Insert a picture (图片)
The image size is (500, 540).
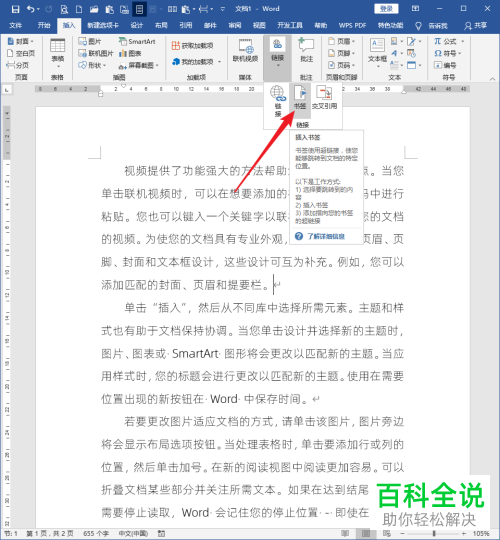(x=90, y=41)
